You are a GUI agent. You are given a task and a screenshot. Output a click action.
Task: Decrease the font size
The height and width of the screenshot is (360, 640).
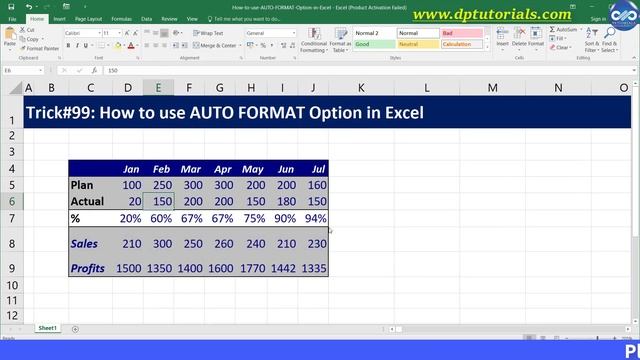click(x=135, y=33)
